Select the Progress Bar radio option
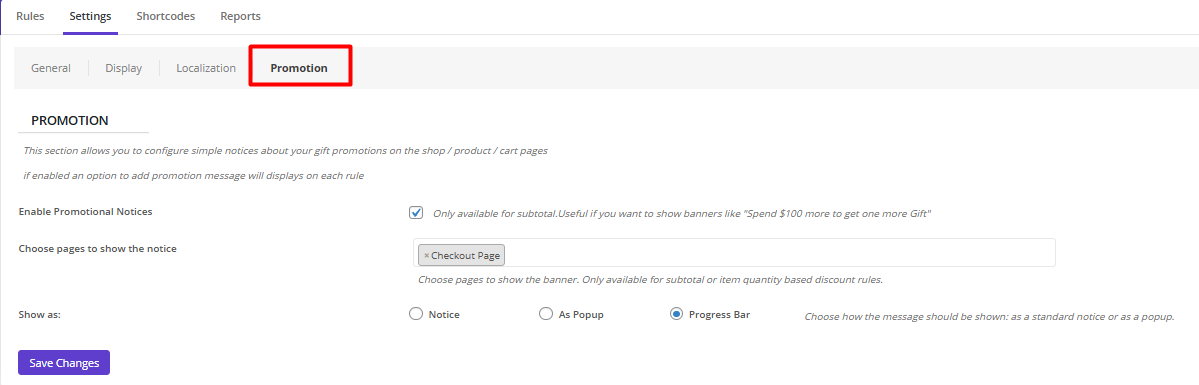Viewport: 1199px width, 385px height. point(676,314)
